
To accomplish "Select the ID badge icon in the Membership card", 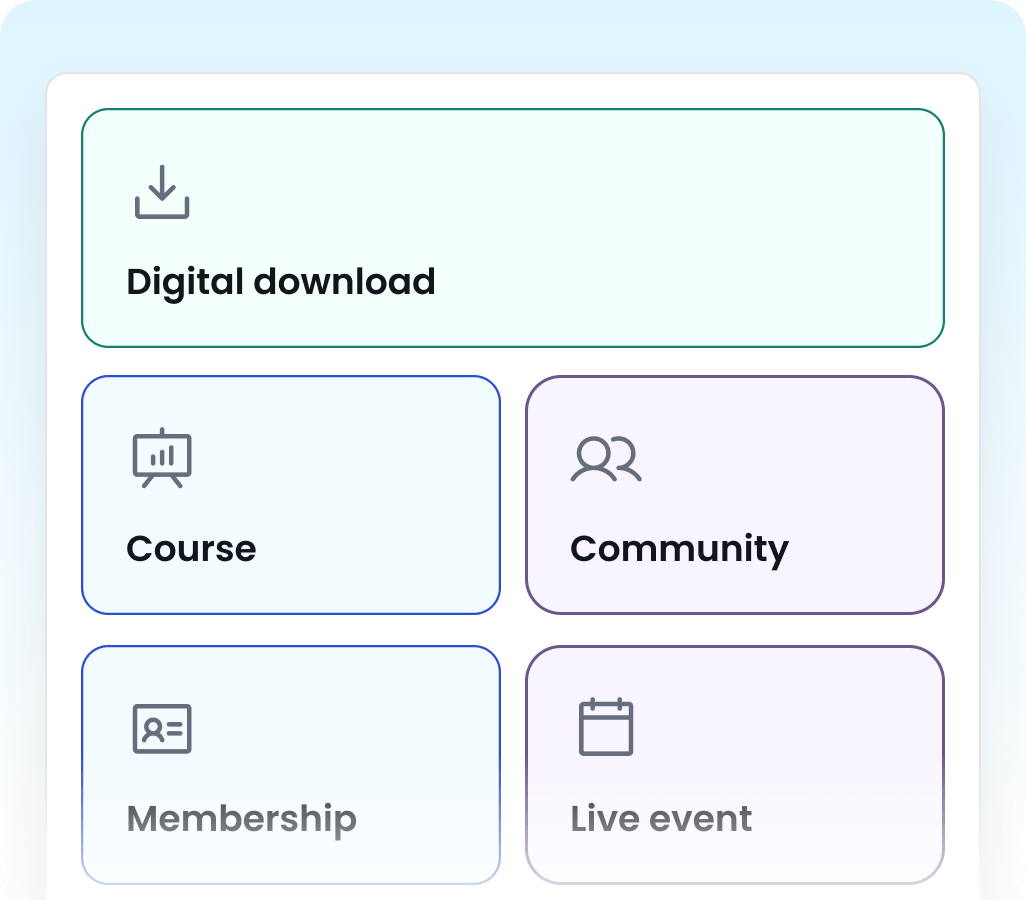I will [162, 729].
